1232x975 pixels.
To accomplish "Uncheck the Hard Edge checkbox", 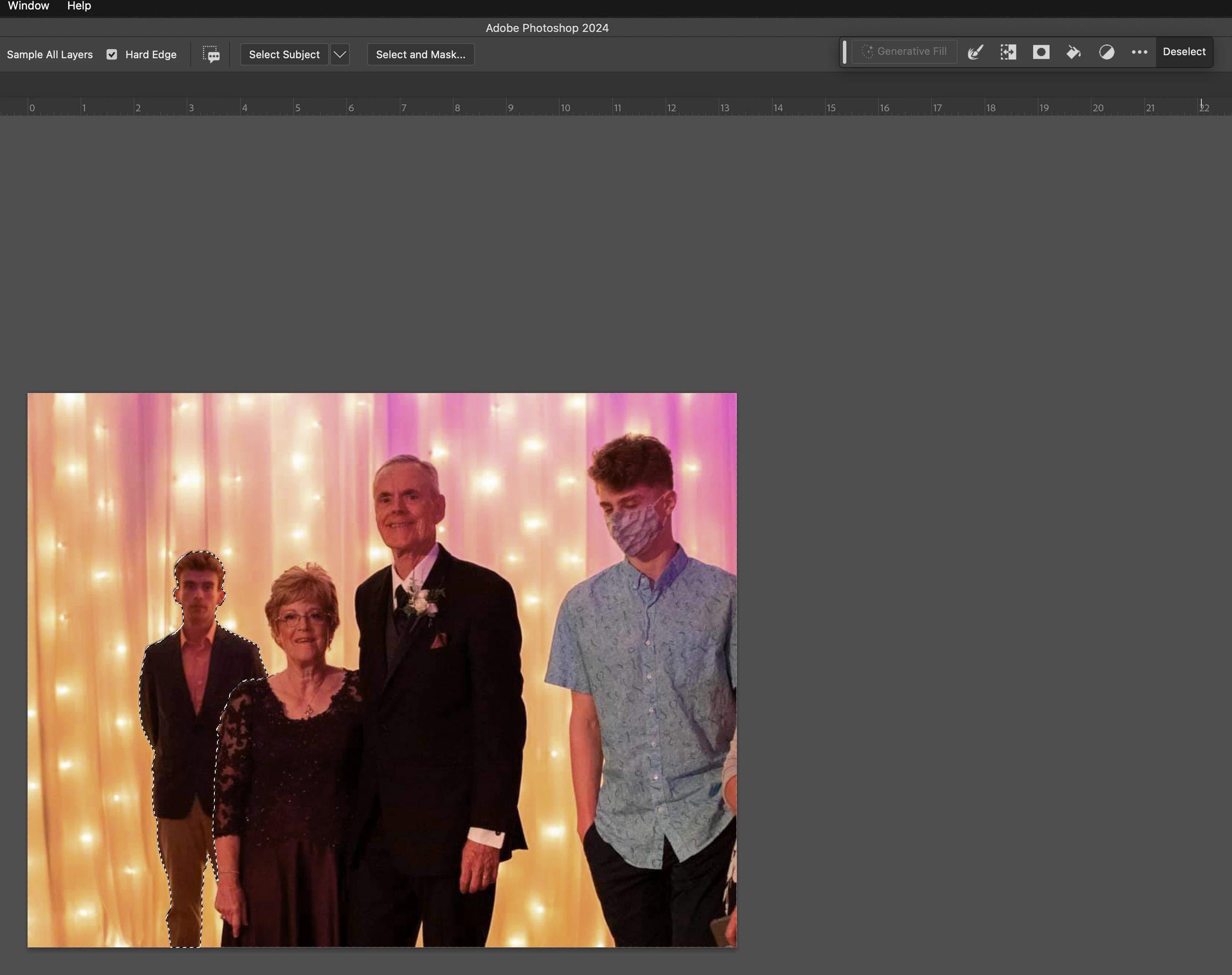I will coord(112,54).
